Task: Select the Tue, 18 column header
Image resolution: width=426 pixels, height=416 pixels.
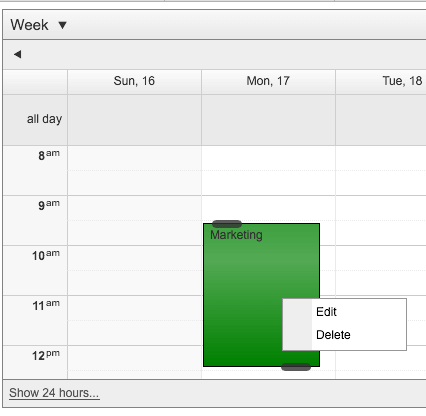Action: point(381,82)
